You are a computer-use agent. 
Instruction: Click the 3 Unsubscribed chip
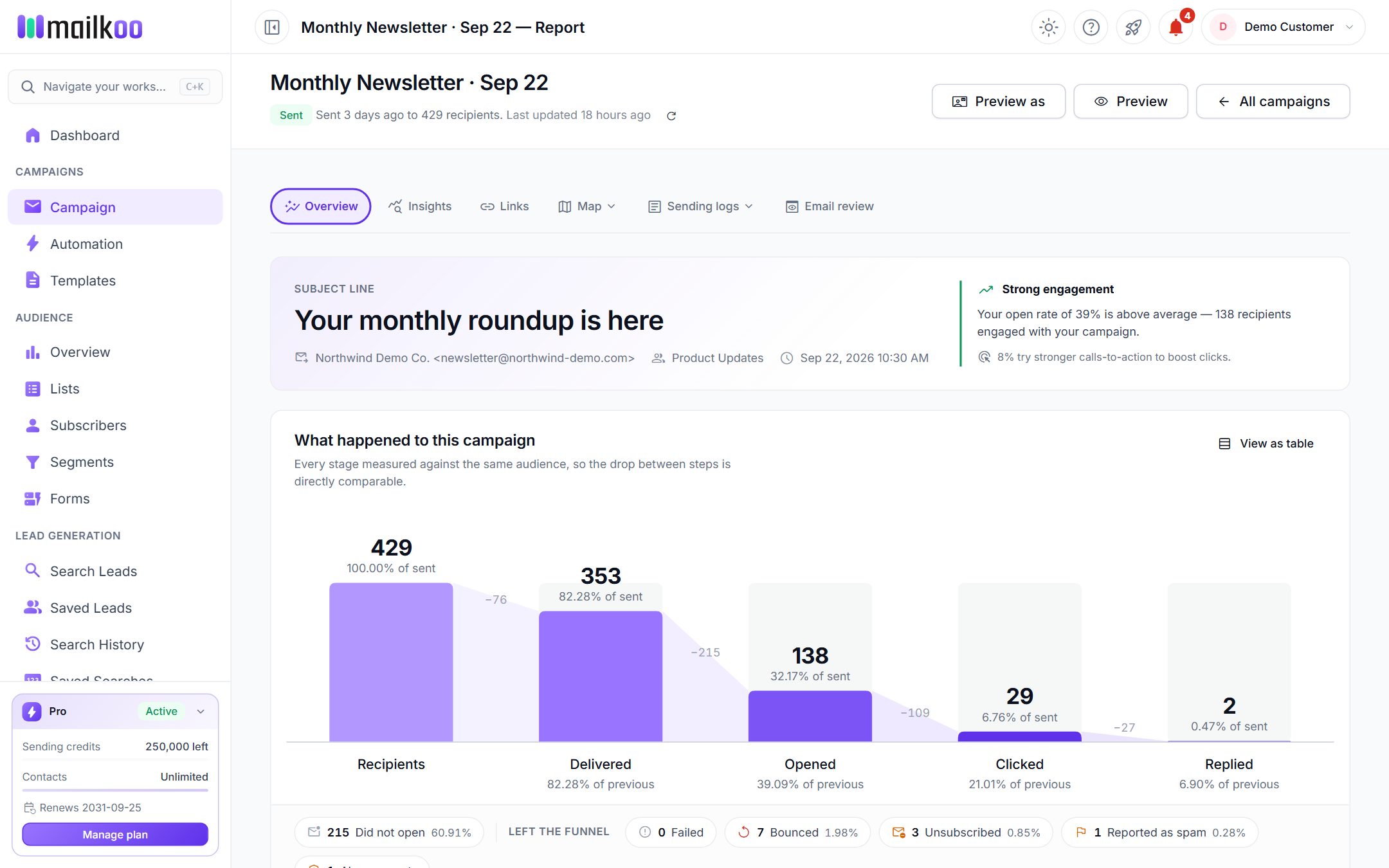pos(966,833)
